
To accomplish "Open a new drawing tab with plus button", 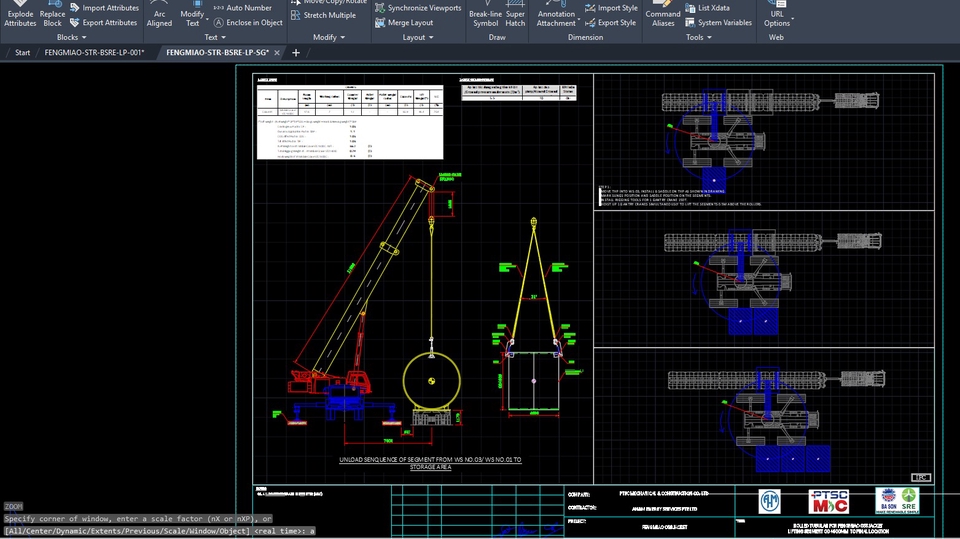I will [296, 52].
